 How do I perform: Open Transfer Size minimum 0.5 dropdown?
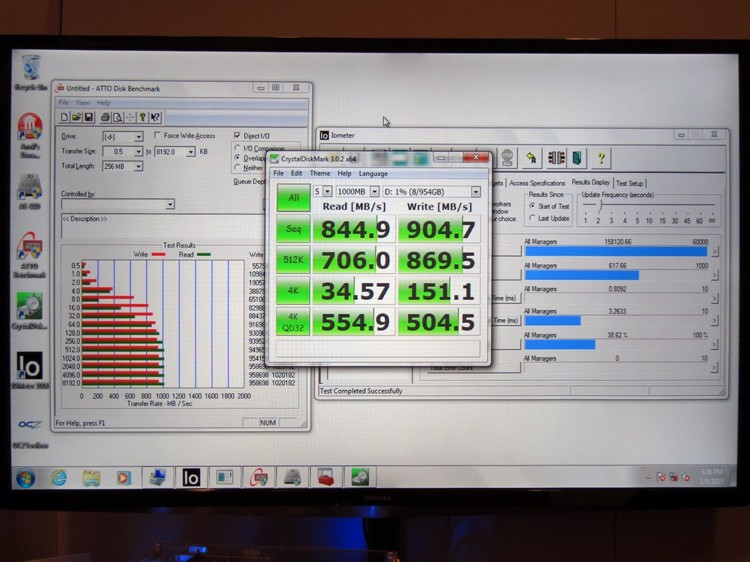coord(138,152)
